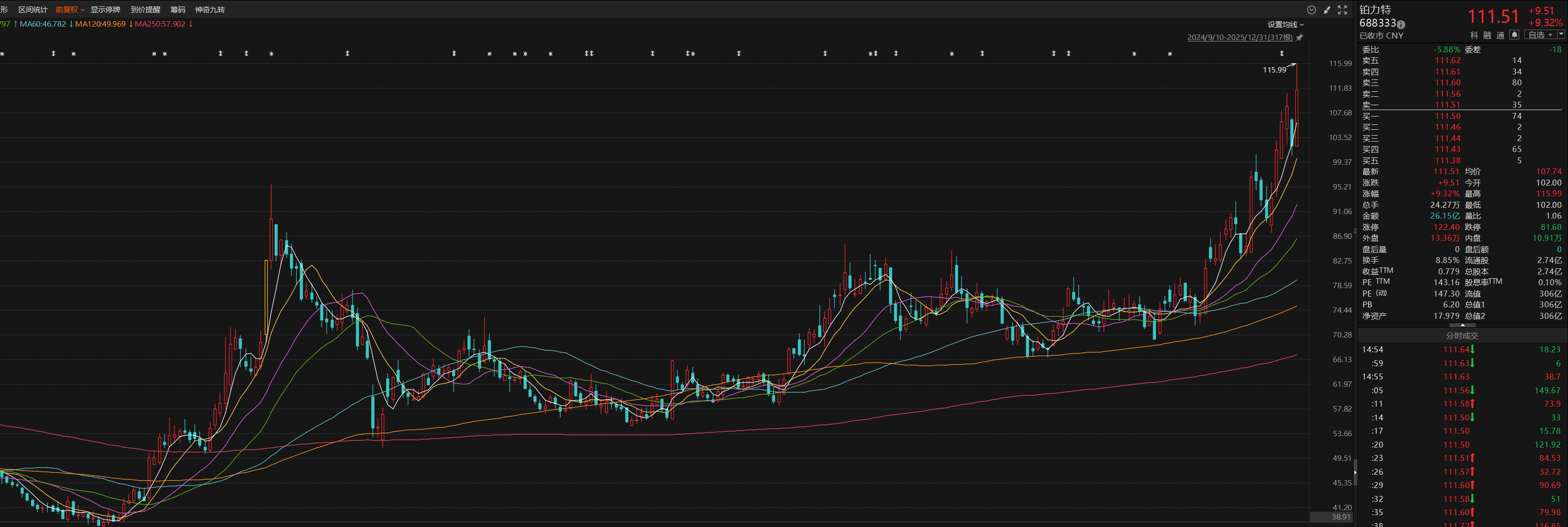Screen dimensions: 1568x527
Task: Click the circled down-arrow icon above chart
Action: coord(1311,10)
